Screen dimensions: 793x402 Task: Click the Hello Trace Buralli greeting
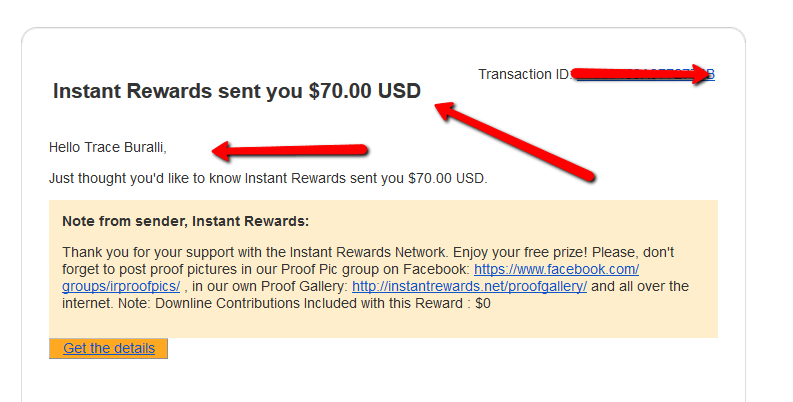108,147
